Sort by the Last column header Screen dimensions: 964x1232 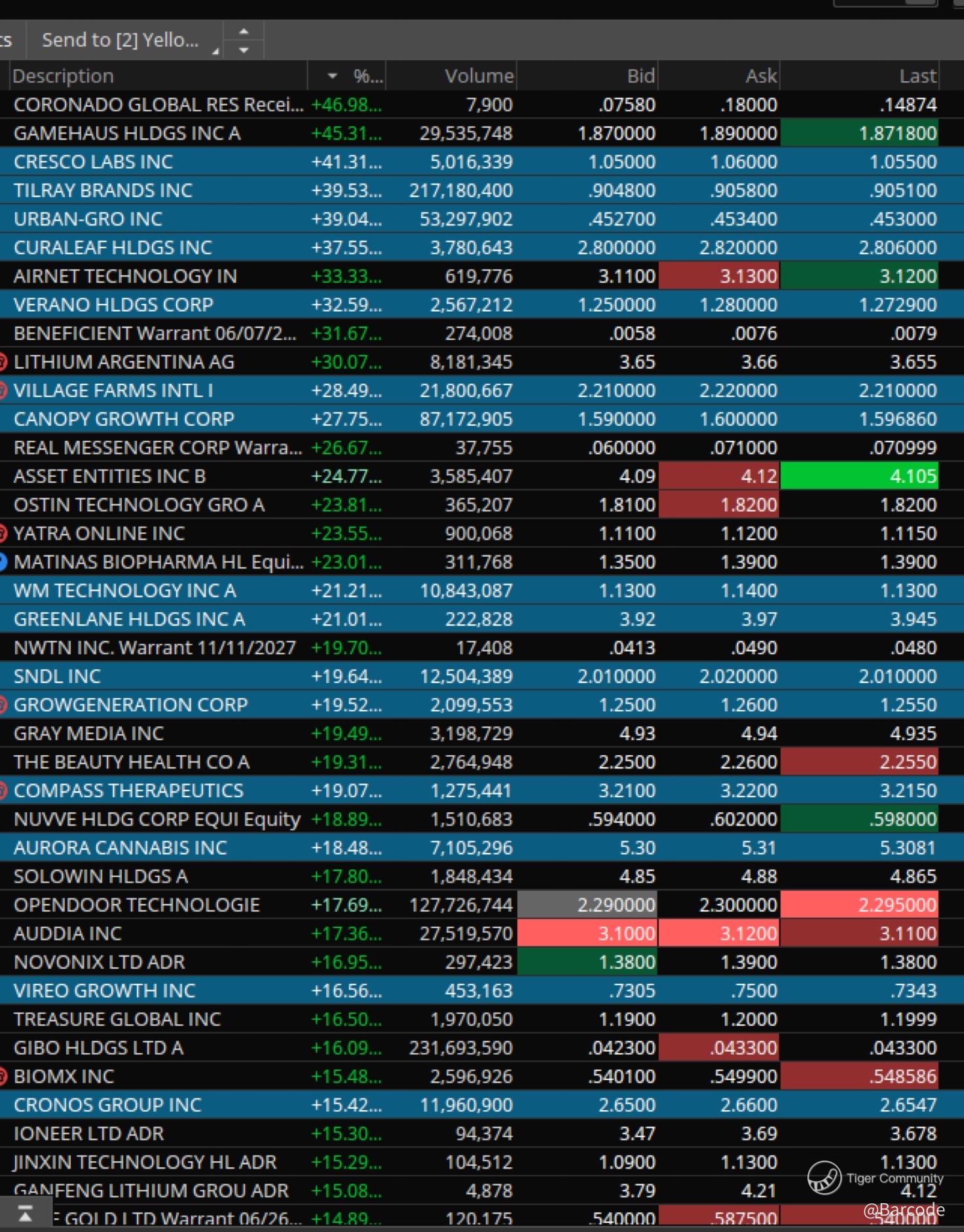918,76
